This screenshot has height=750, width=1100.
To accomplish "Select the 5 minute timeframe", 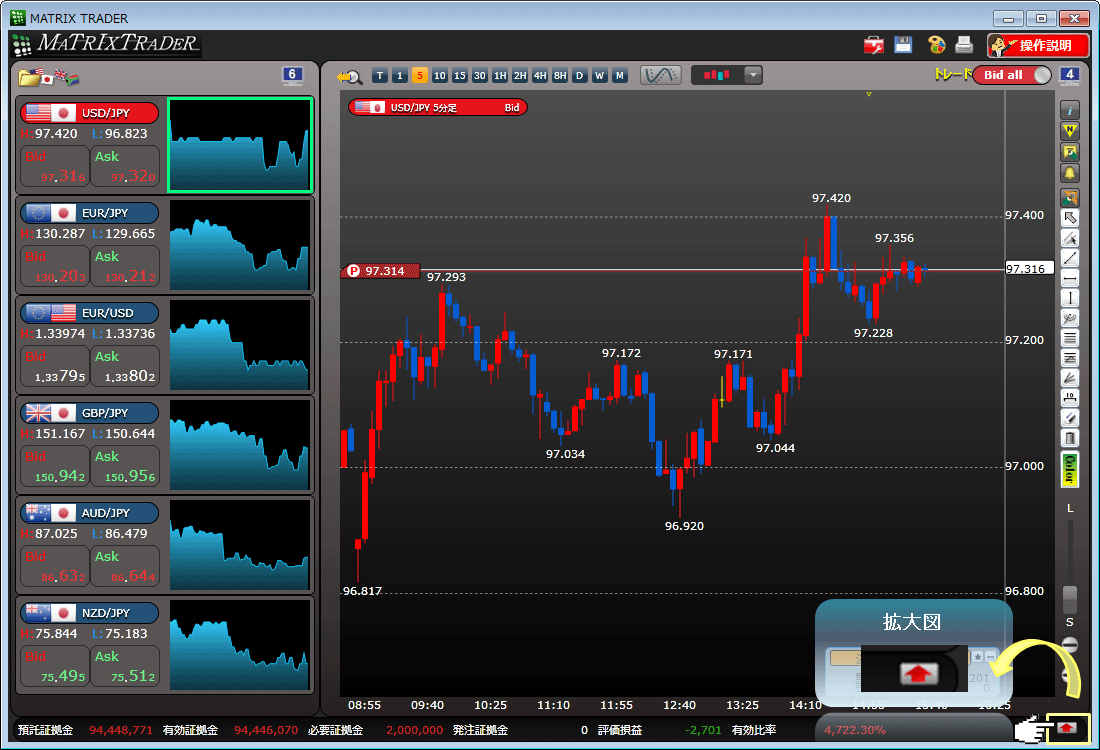I will pyautogui.click(x=420, y=76).
